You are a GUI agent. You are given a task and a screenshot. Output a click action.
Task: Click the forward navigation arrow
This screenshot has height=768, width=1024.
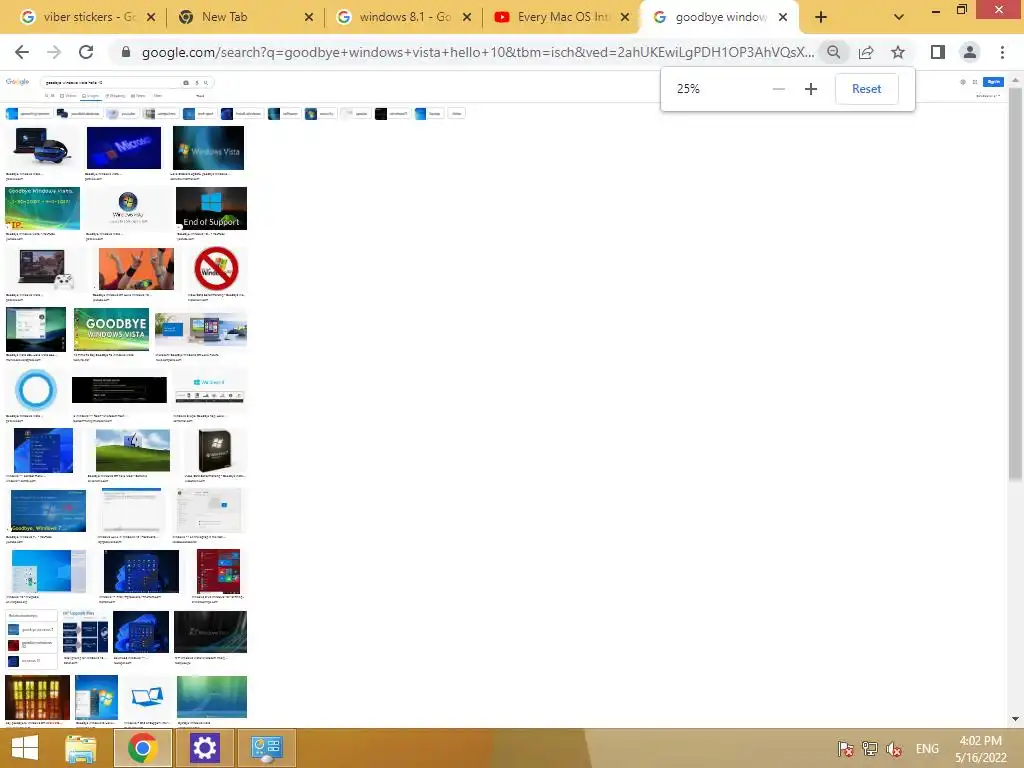[54, 52]
